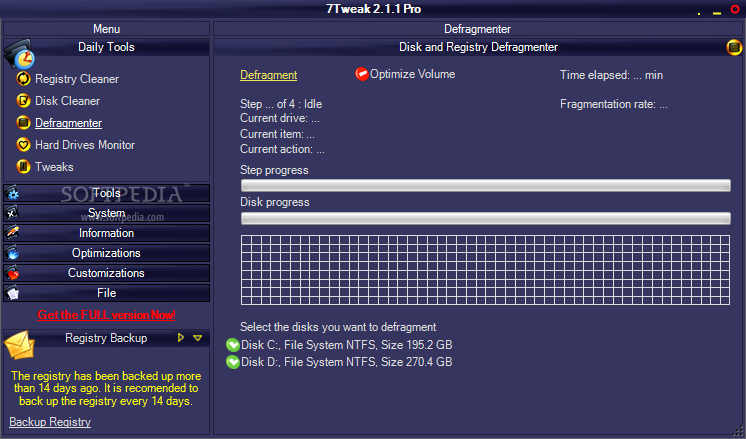Viewport: 746px width, 439px height.
Task: Click the 'Time elapsed: ... min' text
Action: (611, 75)
